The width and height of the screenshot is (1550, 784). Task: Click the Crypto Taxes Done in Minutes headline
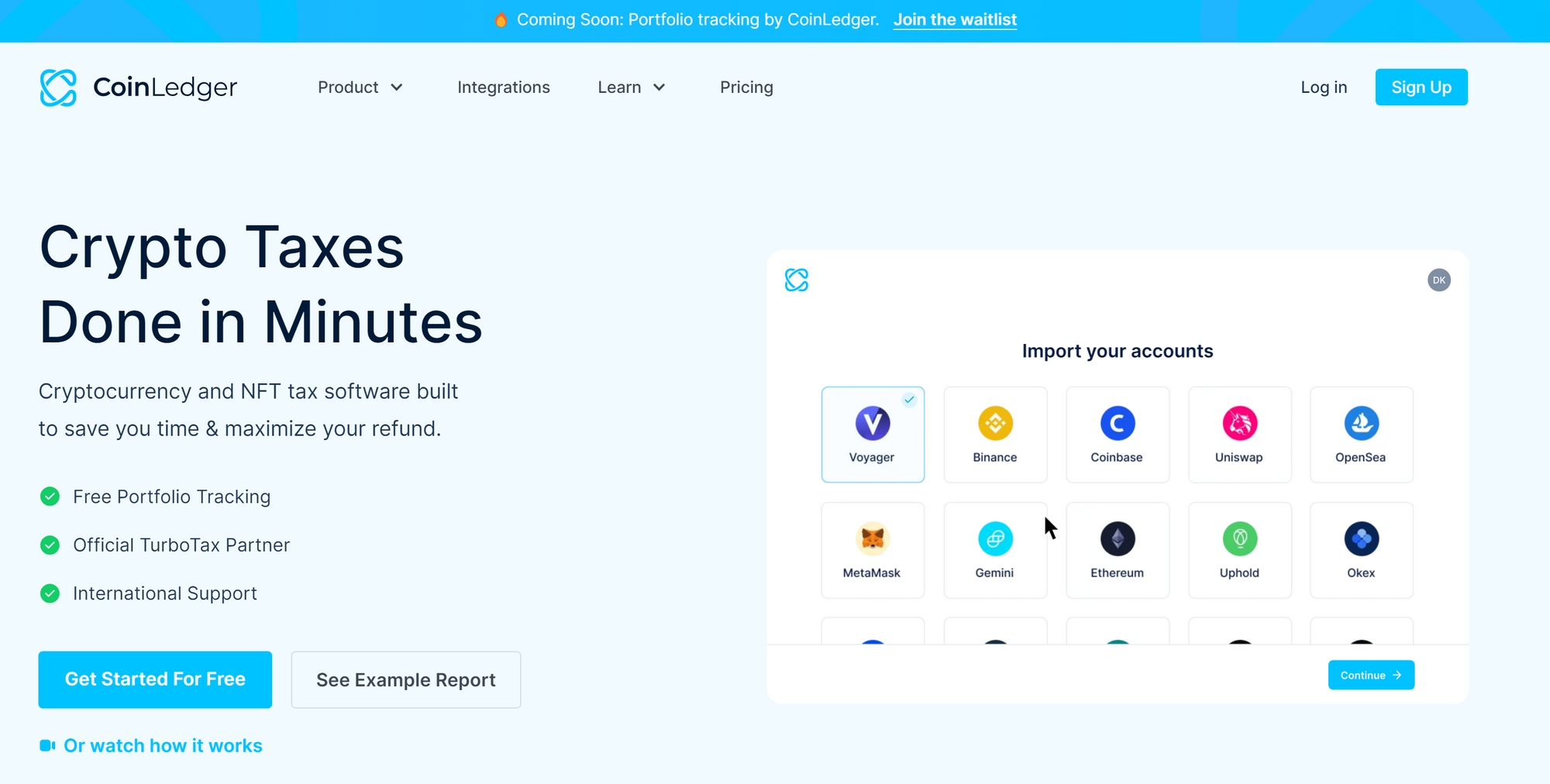point(260,284)
